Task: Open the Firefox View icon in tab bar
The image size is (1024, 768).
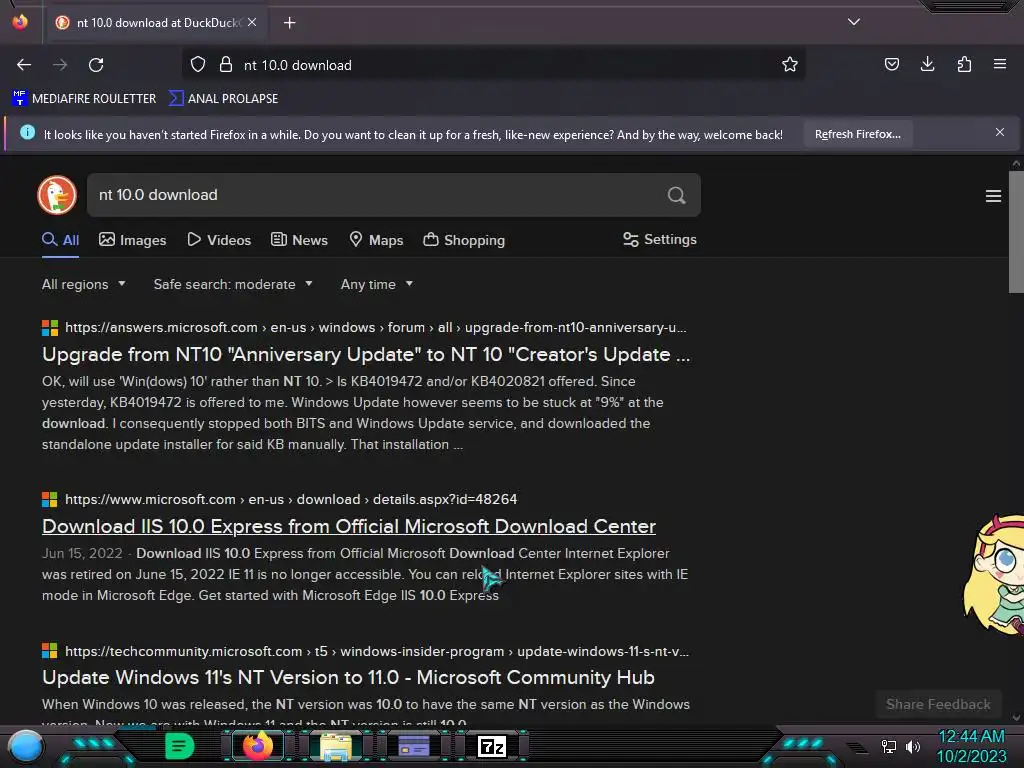Action: click(20, 22)
